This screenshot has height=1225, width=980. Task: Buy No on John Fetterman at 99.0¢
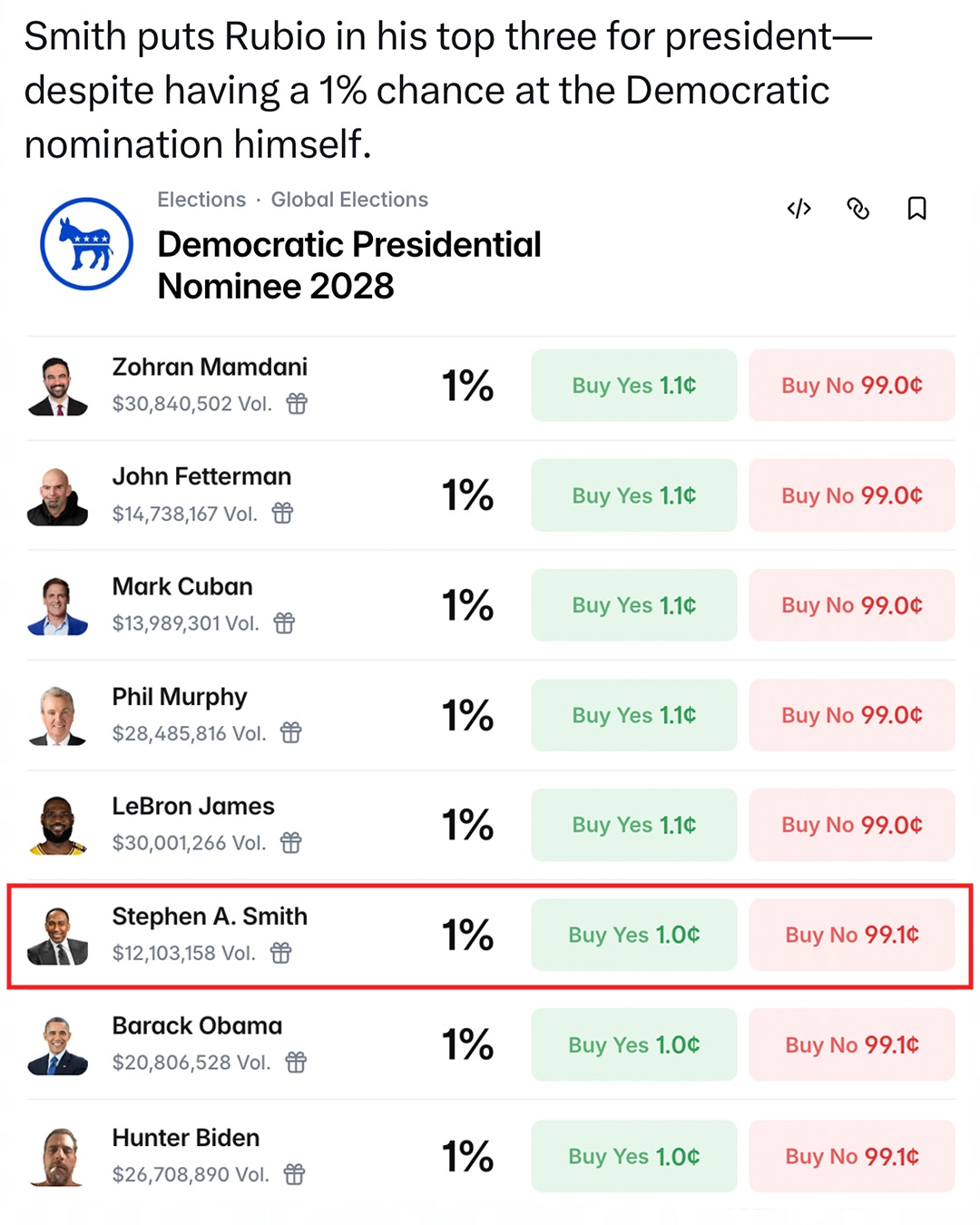851,495
